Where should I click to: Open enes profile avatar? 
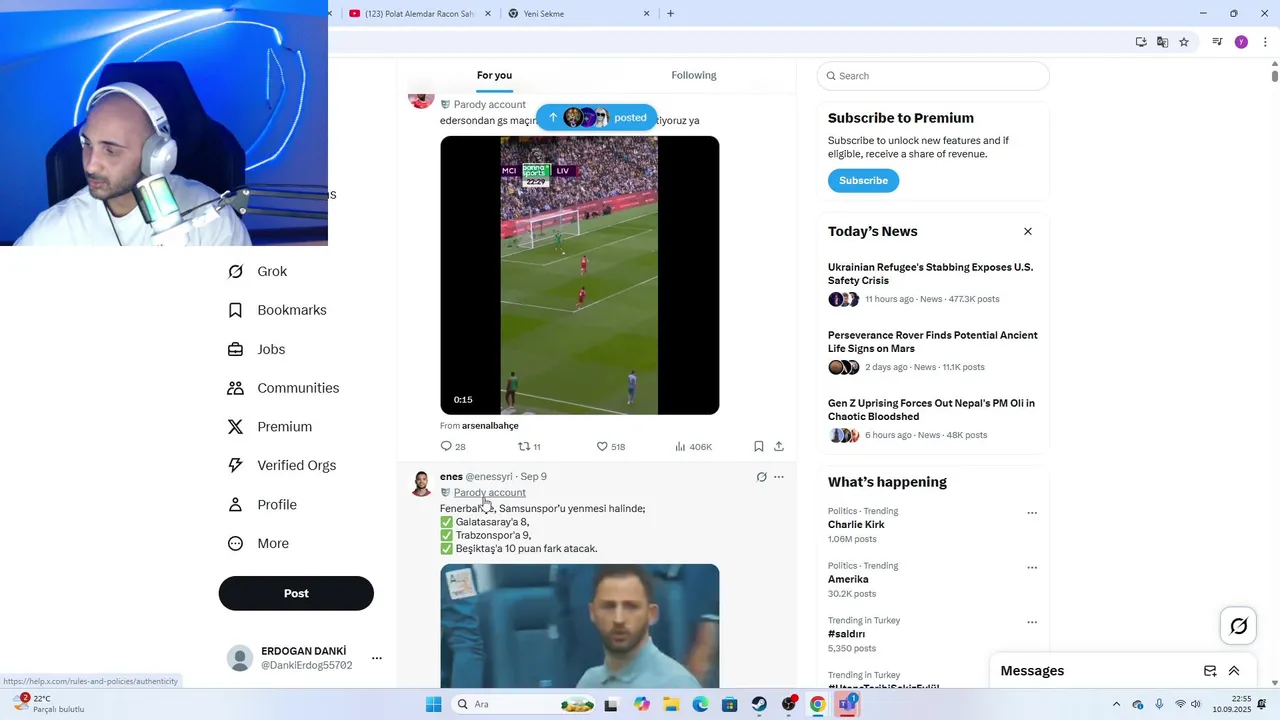[422, 484]
